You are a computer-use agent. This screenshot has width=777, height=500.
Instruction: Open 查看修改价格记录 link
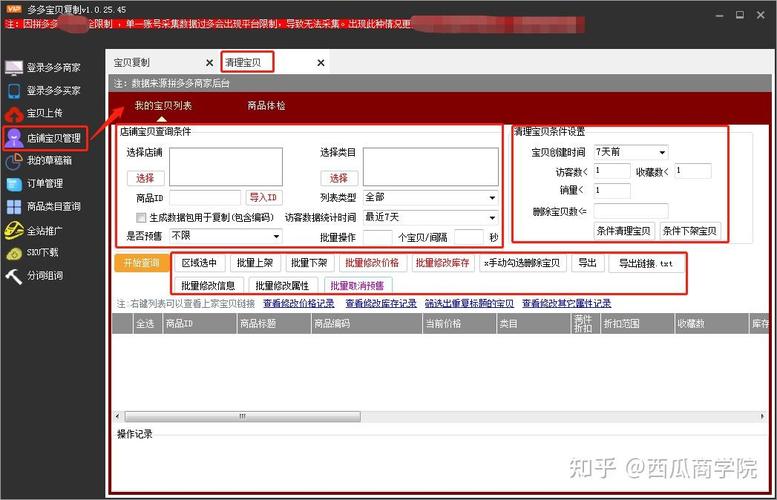coord(299,303)
